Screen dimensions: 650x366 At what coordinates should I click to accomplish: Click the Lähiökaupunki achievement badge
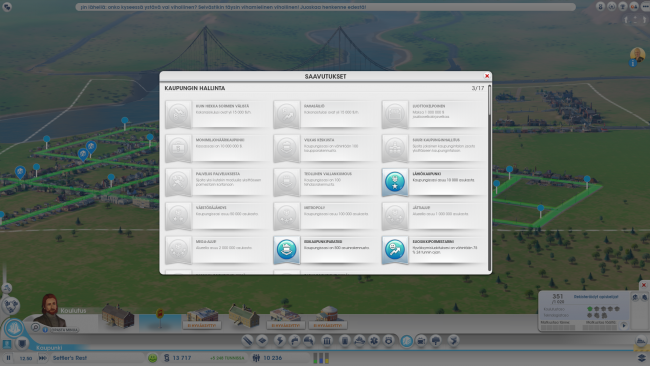pos(395,182)
